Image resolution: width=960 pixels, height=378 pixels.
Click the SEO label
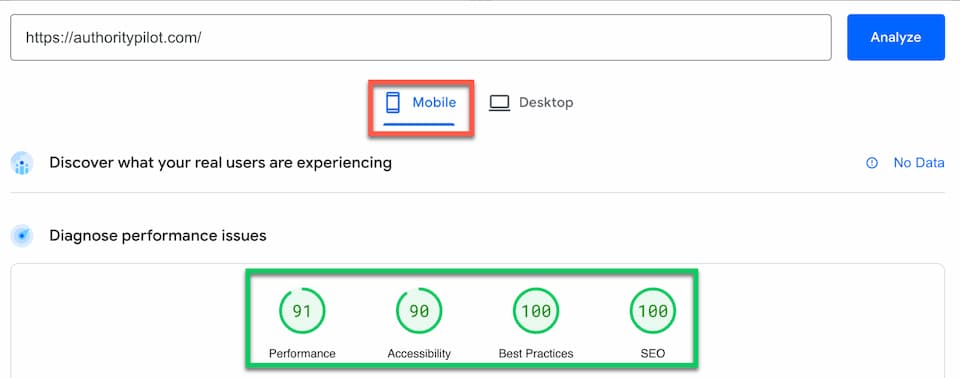(x=653, y=353)
